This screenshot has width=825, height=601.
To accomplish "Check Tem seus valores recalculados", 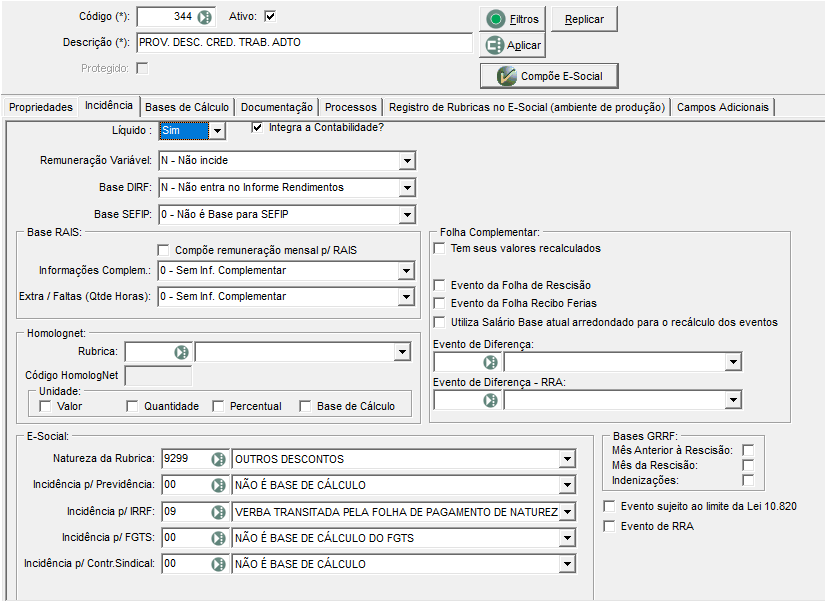I will (439, 248).
